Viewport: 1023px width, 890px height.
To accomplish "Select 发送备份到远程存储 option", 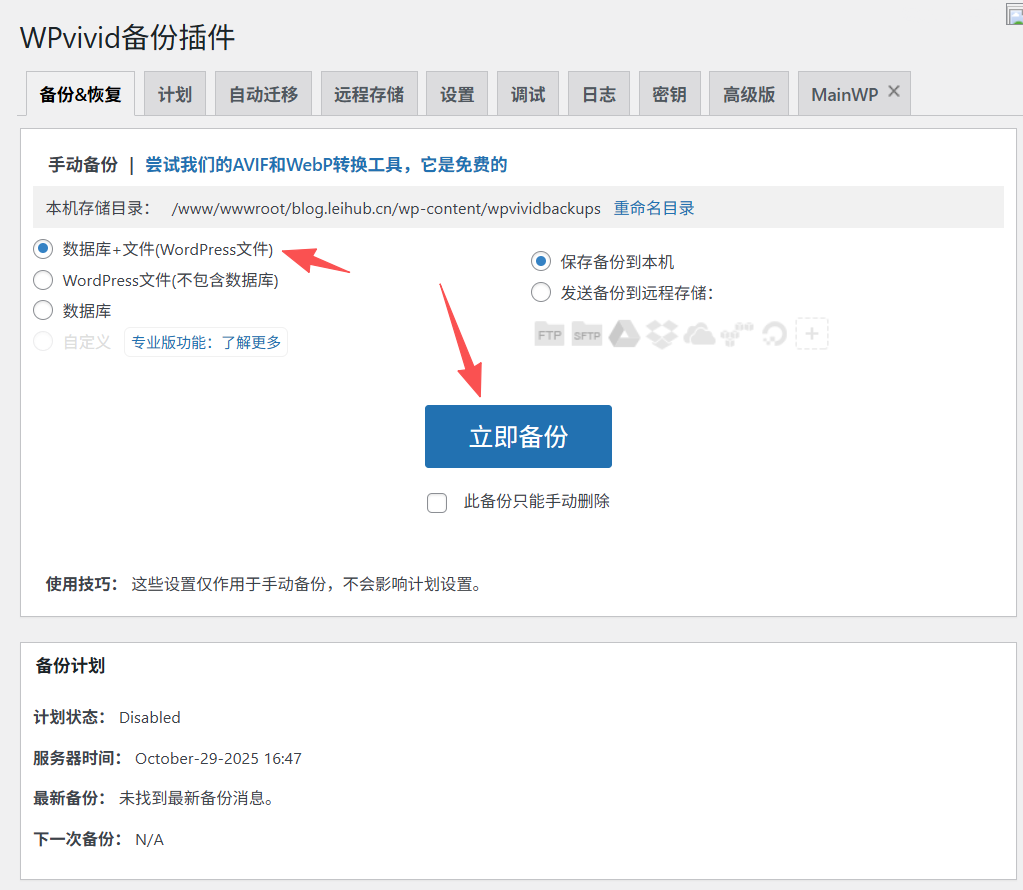I will (x=540, y=292).
